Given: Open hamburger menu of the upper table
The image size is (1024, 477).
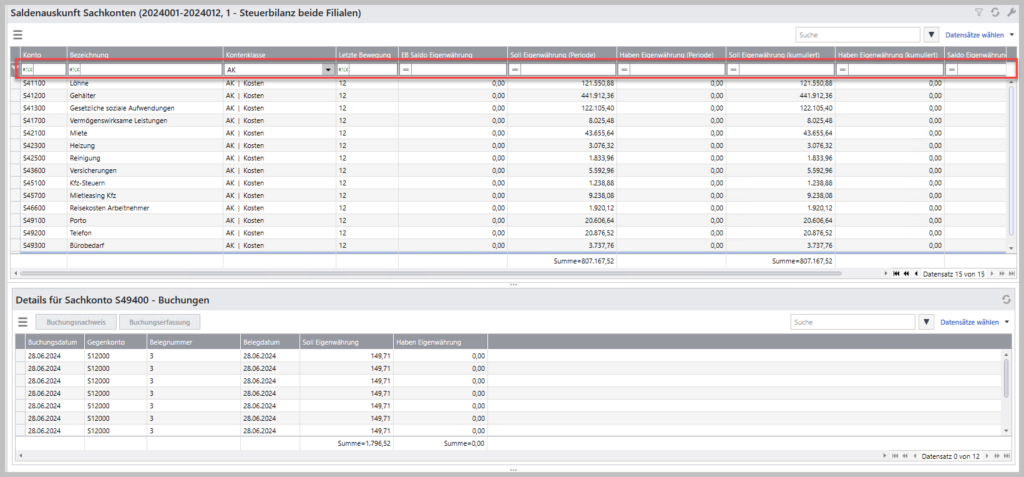Looking at the screenshot, I should point(18,35).
